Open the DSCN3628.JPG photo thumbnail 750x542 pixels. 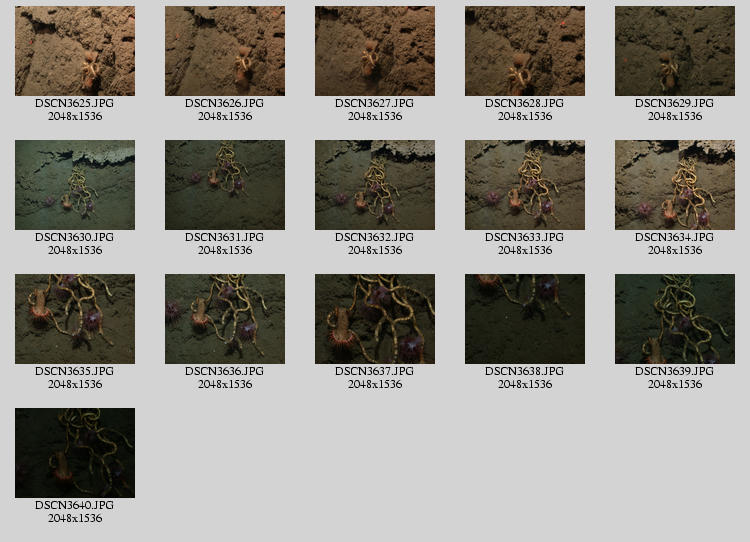coord(525,51)
